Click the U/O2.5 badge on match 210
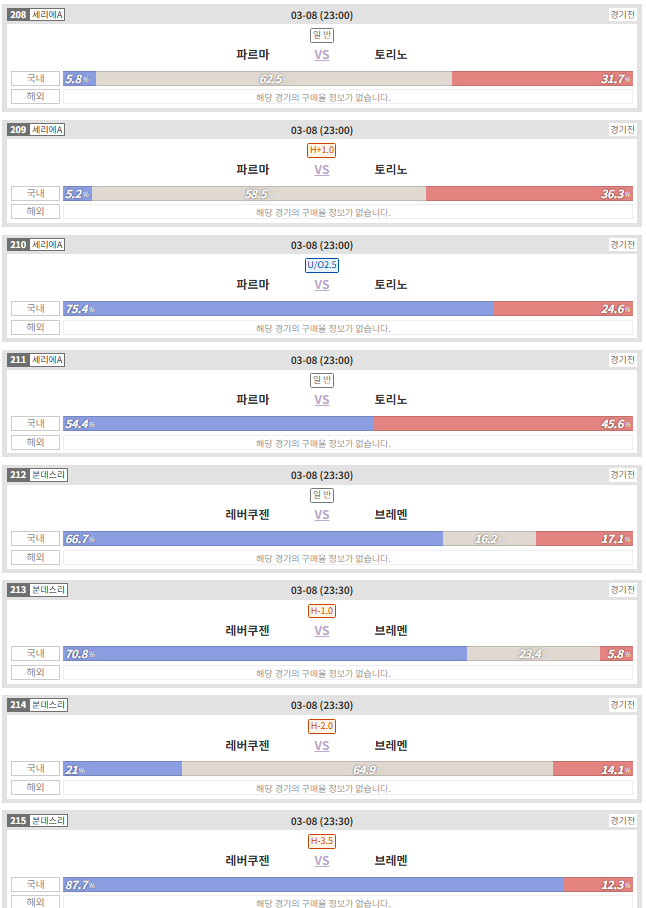This screenshot has width=646, height=908. (x=322, y=265)
